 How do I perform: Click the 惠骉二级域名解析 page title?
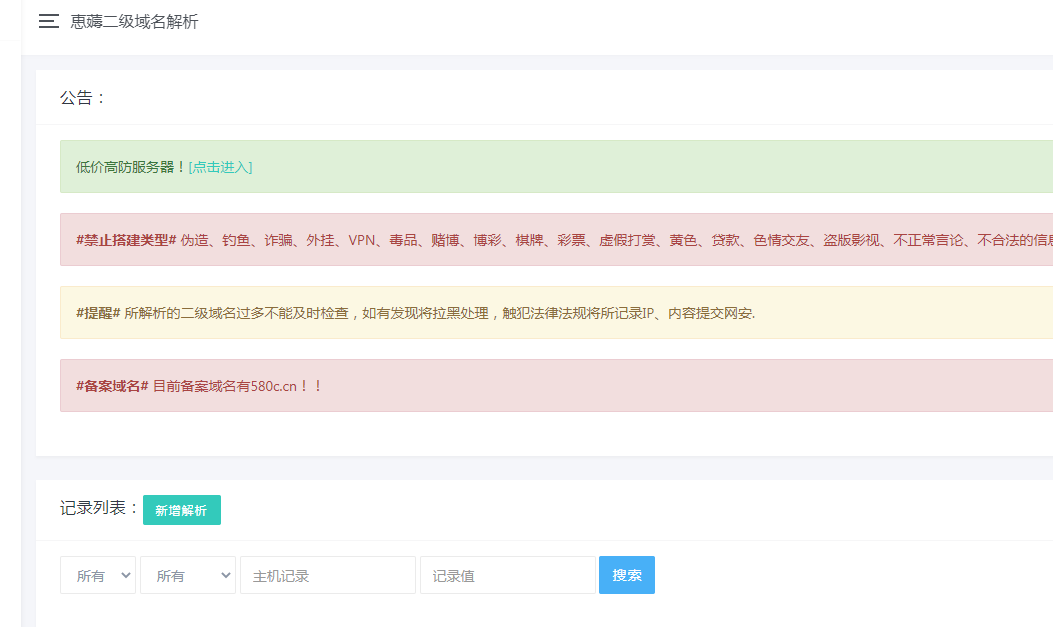pyautogui.click(x=134, y=21)
